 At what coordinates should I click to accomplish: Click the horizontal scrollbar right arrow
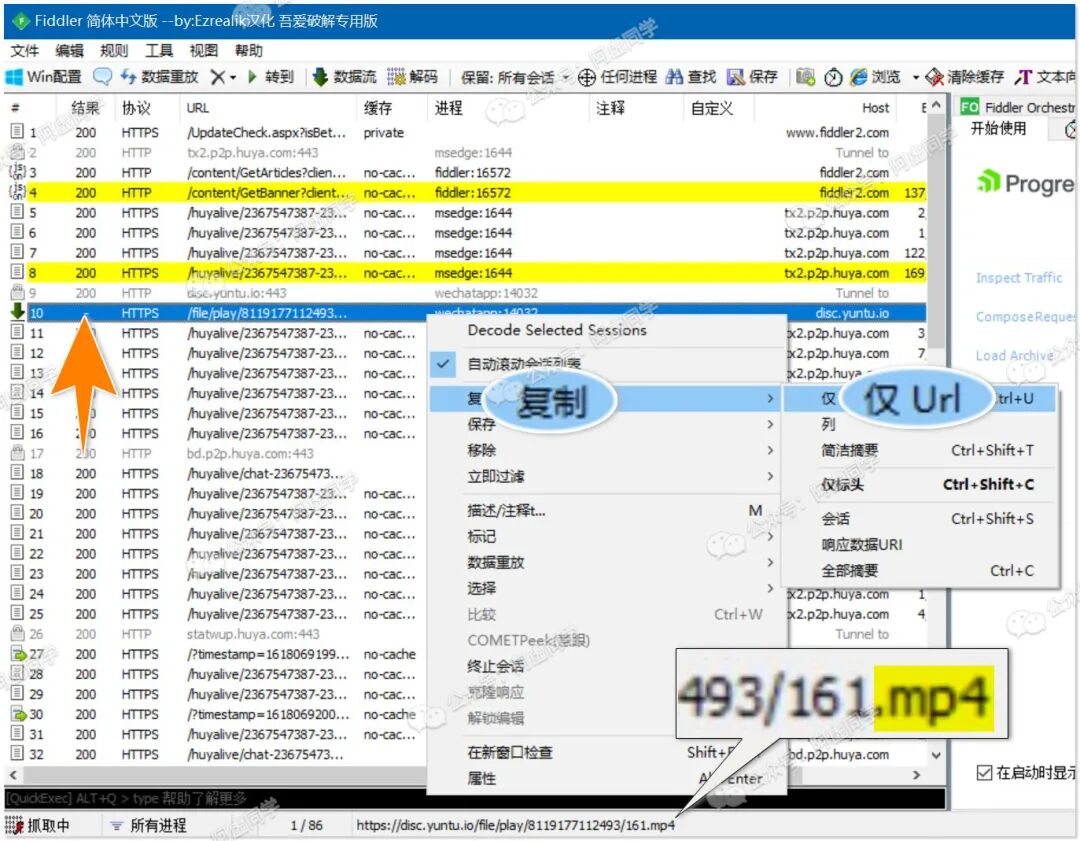(x=916, y=775)
